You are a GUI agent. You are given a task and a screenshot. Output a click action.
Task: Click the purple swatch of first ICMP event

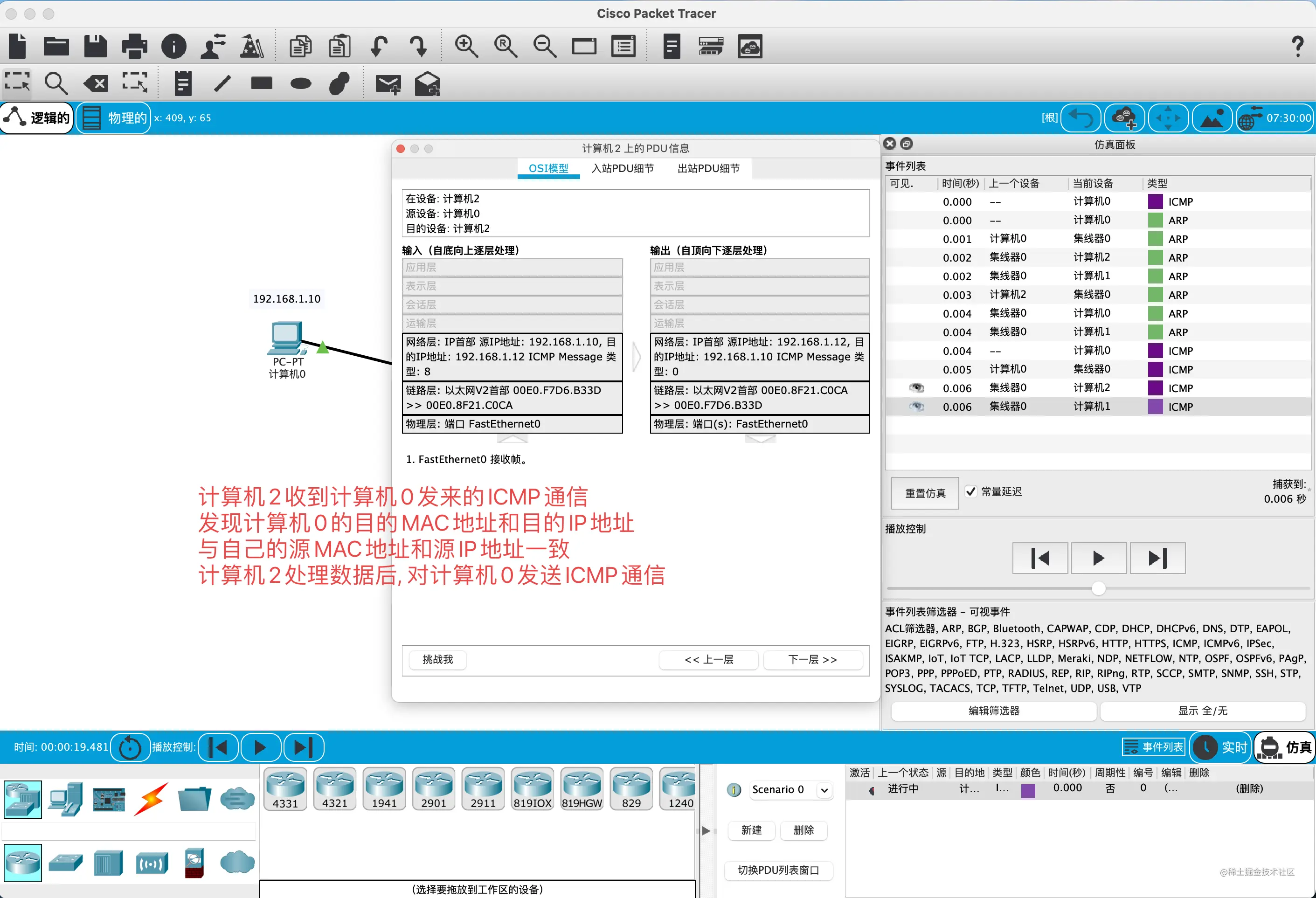[x=1155, y=201]
